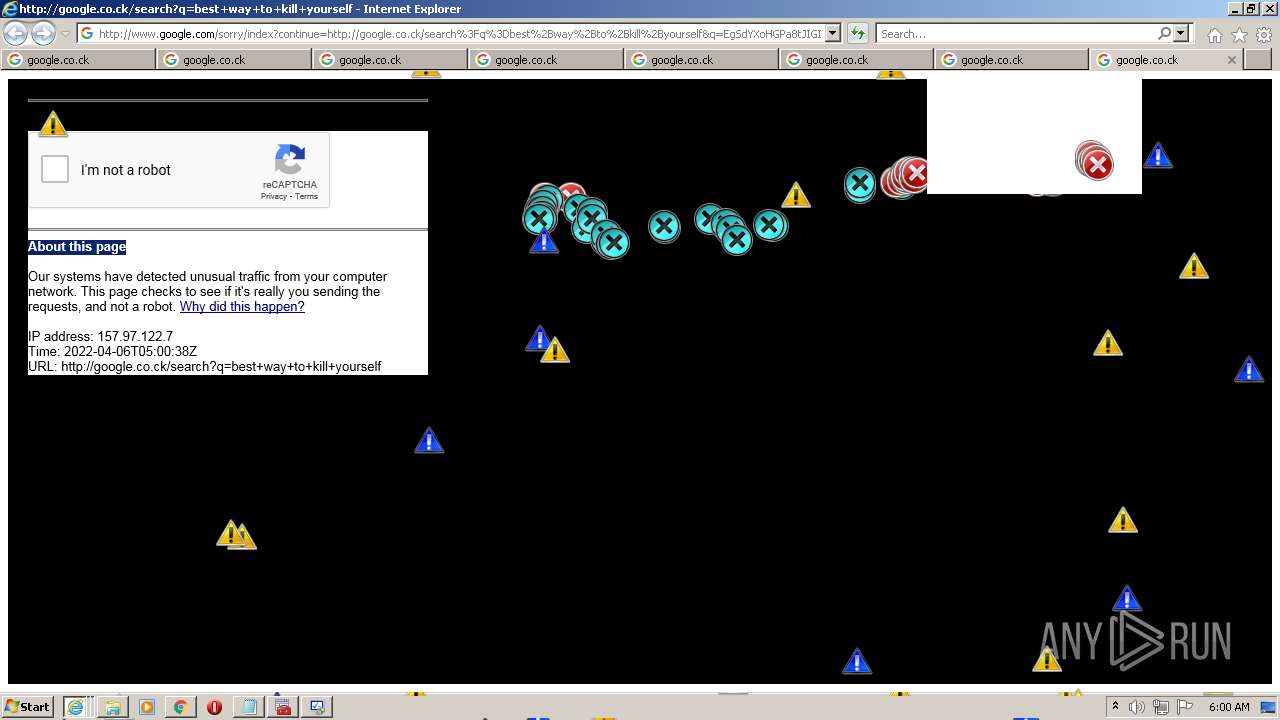1280x720 pixels.
Task: Click the blue alert icon nearest the page text
Action: pos(429,440)
